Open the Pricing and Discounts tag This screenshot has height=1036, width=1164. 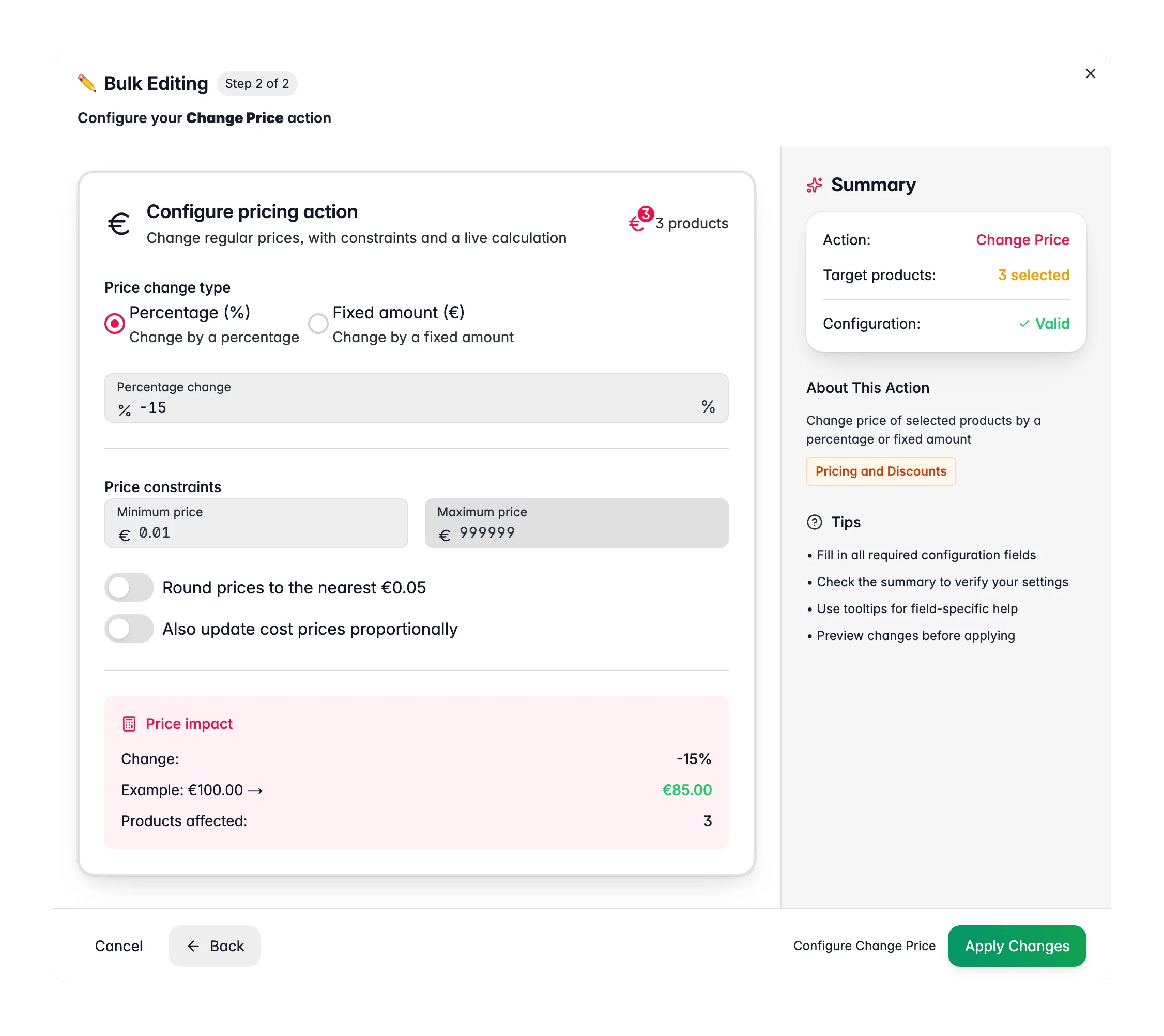point(881,471)
